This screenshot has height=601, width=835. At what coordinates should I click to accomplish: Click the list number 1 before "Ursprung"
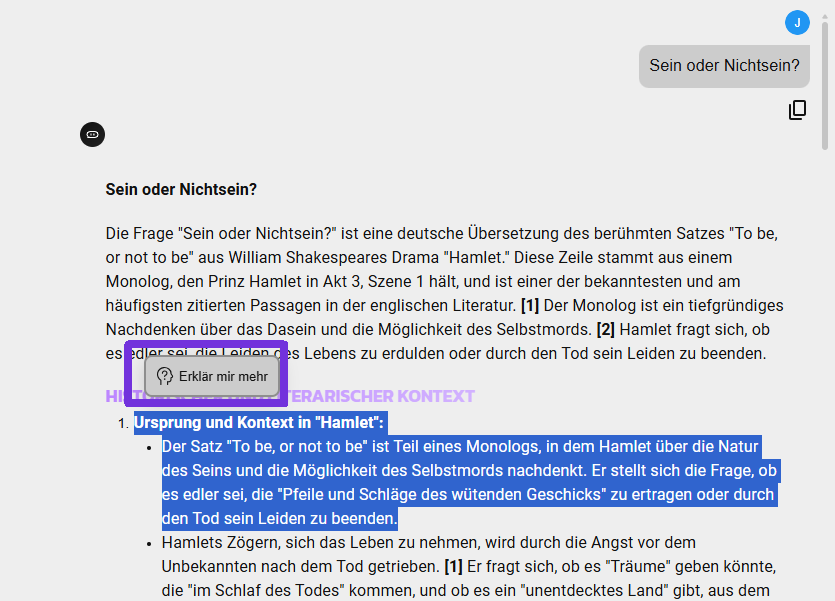coord(122,423)
